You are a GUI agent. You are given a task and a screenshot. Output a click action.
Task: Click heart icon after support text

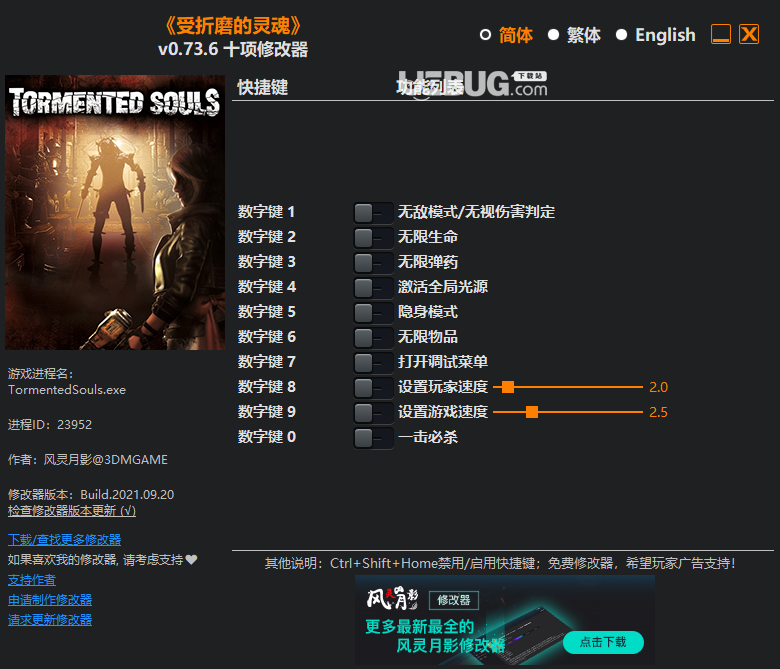(x=192, y=560)
